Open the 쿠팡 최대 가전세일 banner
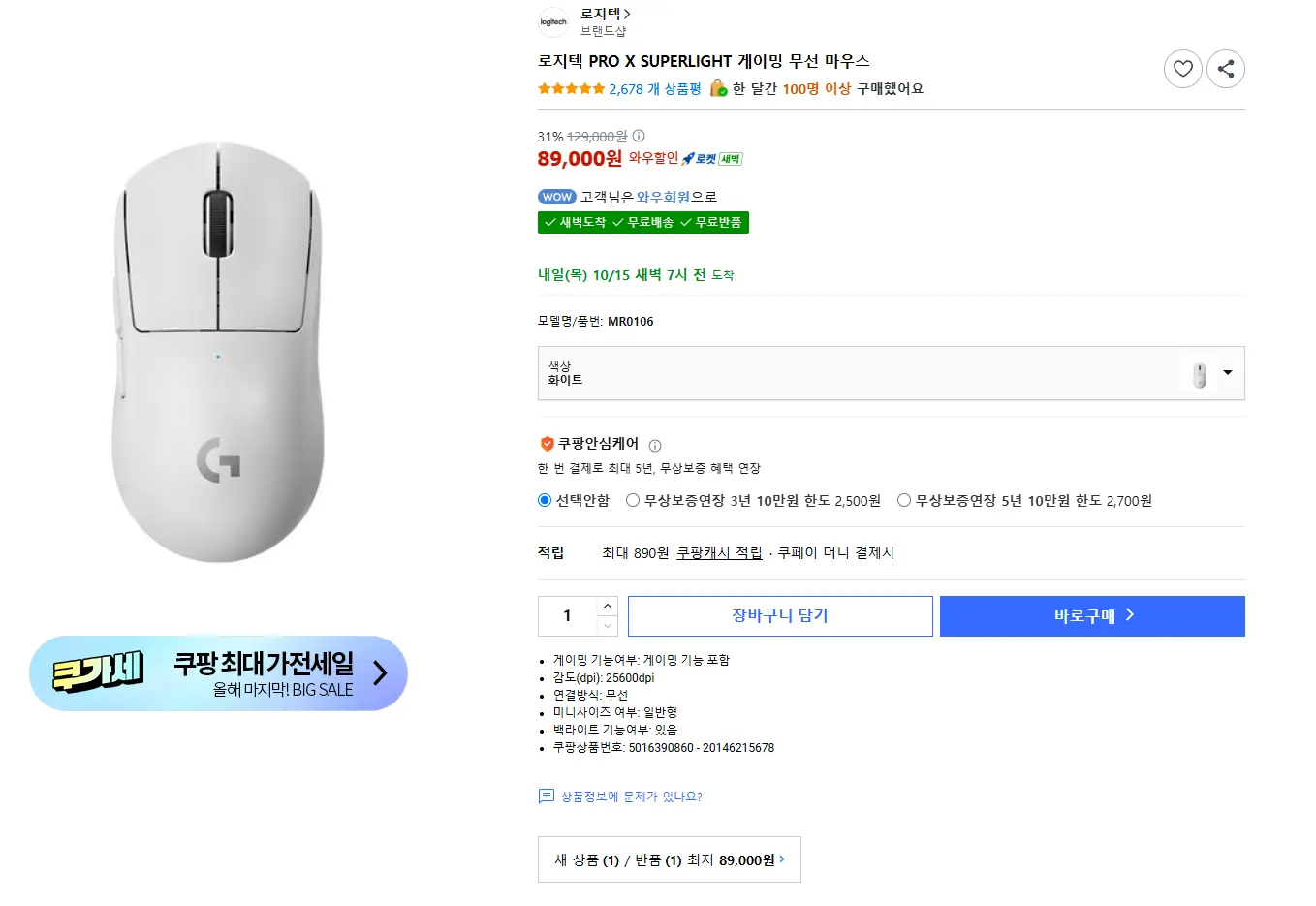Screen dimensions: 1316x906 click(x=218, y=673)
